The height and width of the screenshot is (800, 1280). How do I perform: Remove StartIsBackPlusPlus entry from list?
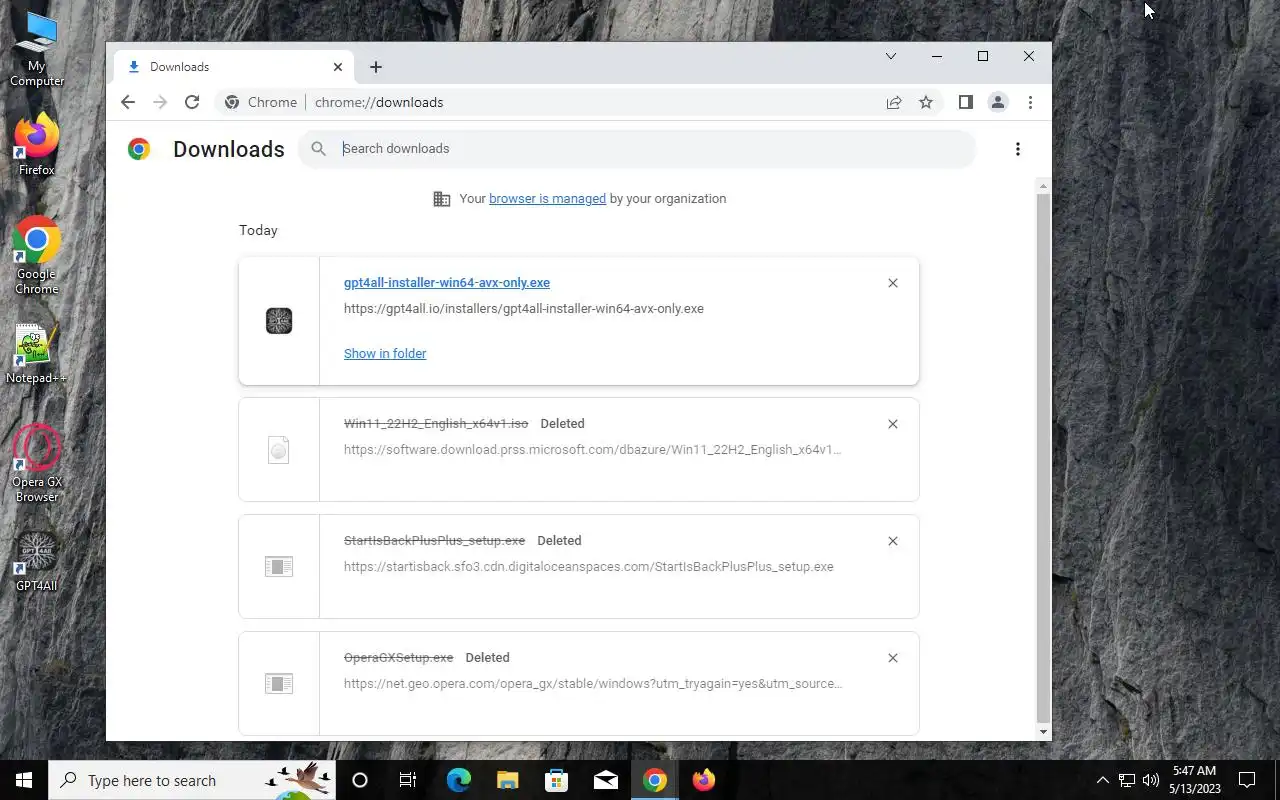pos(893,541)
